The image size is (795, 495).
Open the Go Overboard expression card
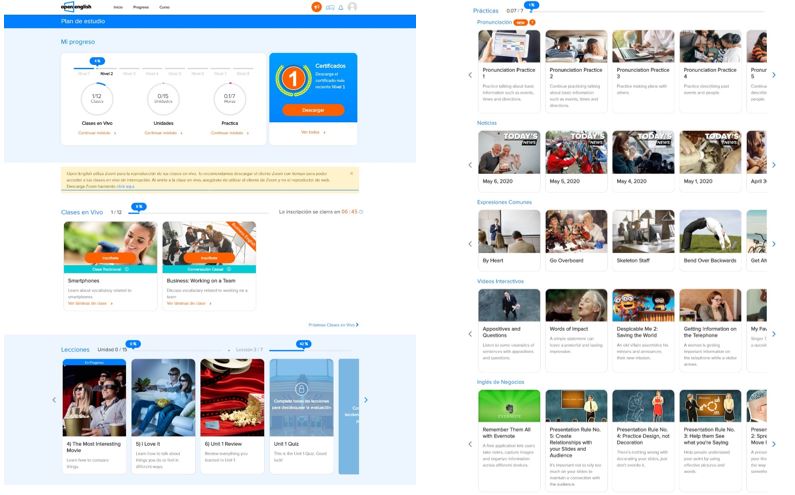click(x=576, y=240)
